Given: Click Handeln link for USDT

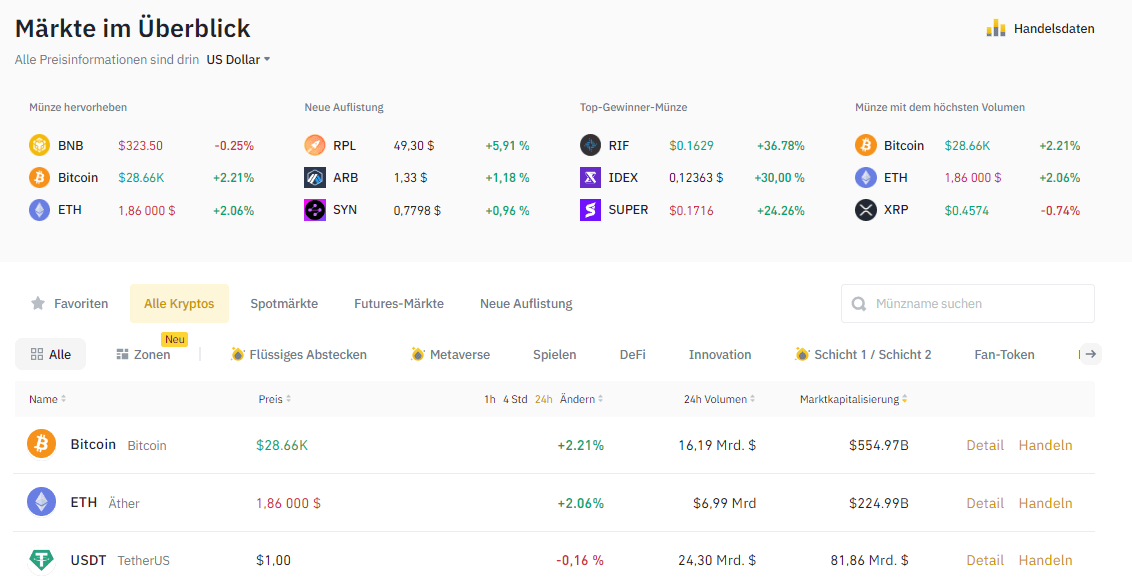Looking at the screenshot, I should [1045, 560].
